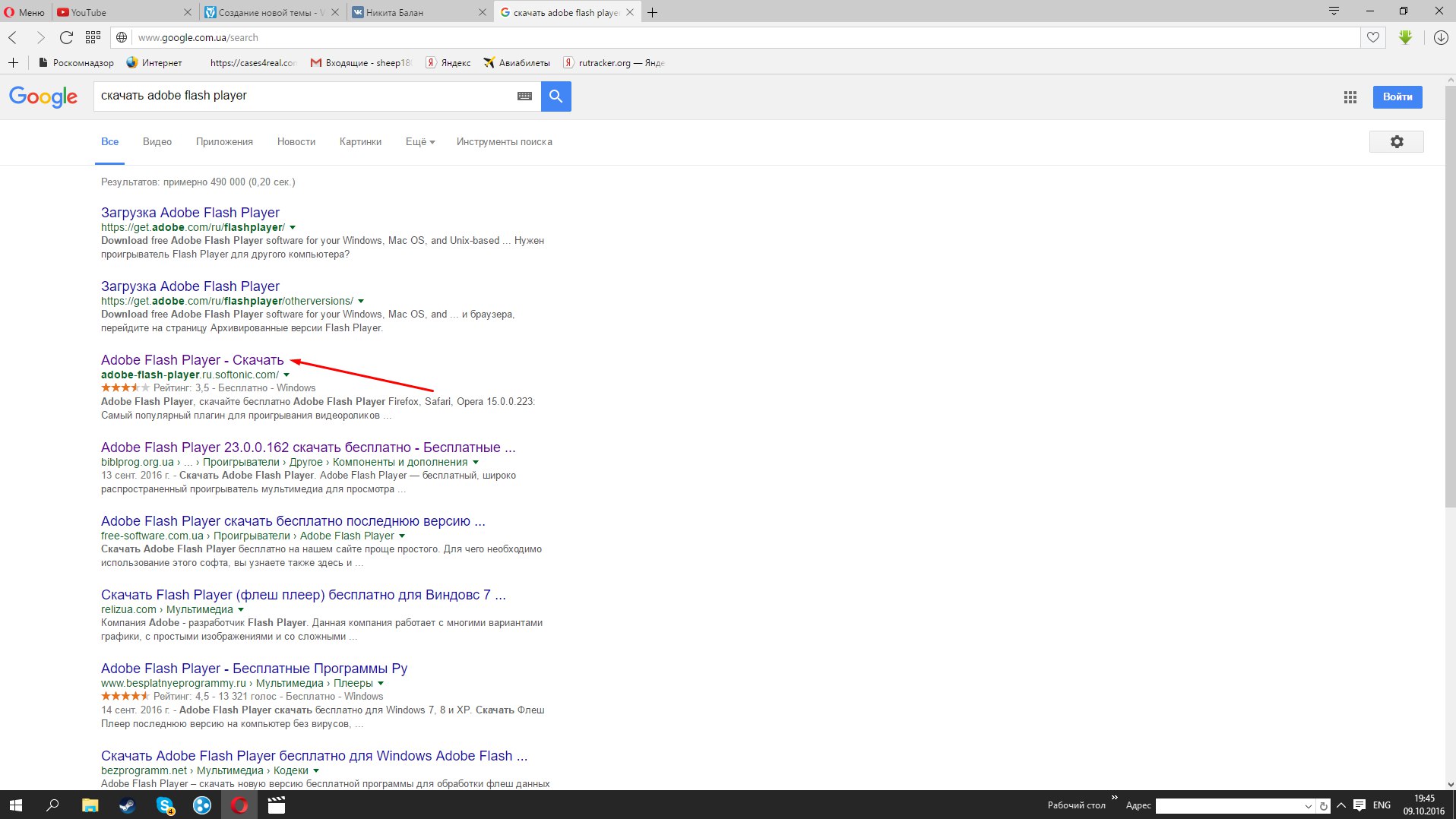Open Скачать Flash Player (флеш плеер) result

[x=303, y=595]
